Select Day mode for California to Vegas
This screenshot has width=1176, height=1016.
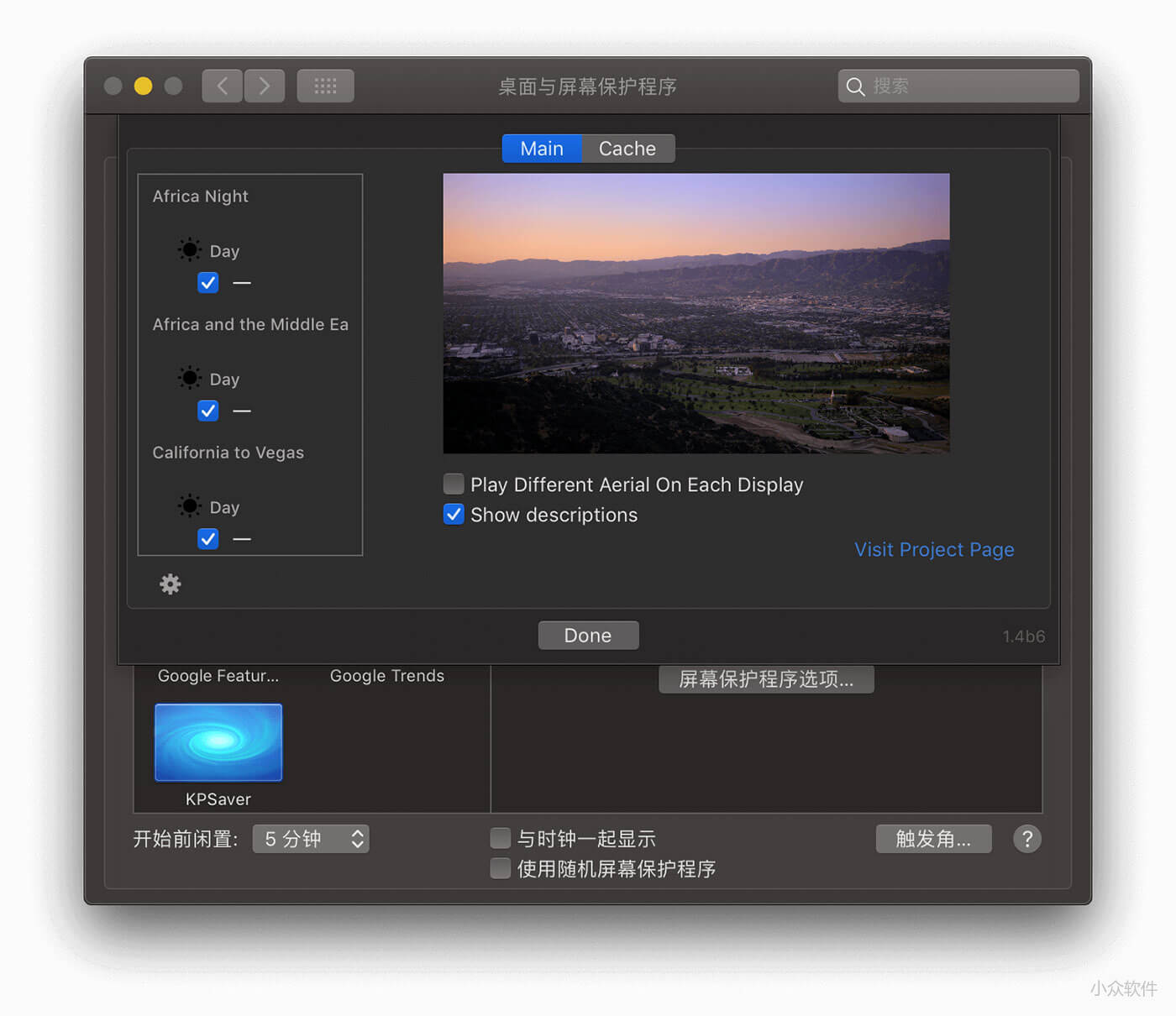(189, 505)
